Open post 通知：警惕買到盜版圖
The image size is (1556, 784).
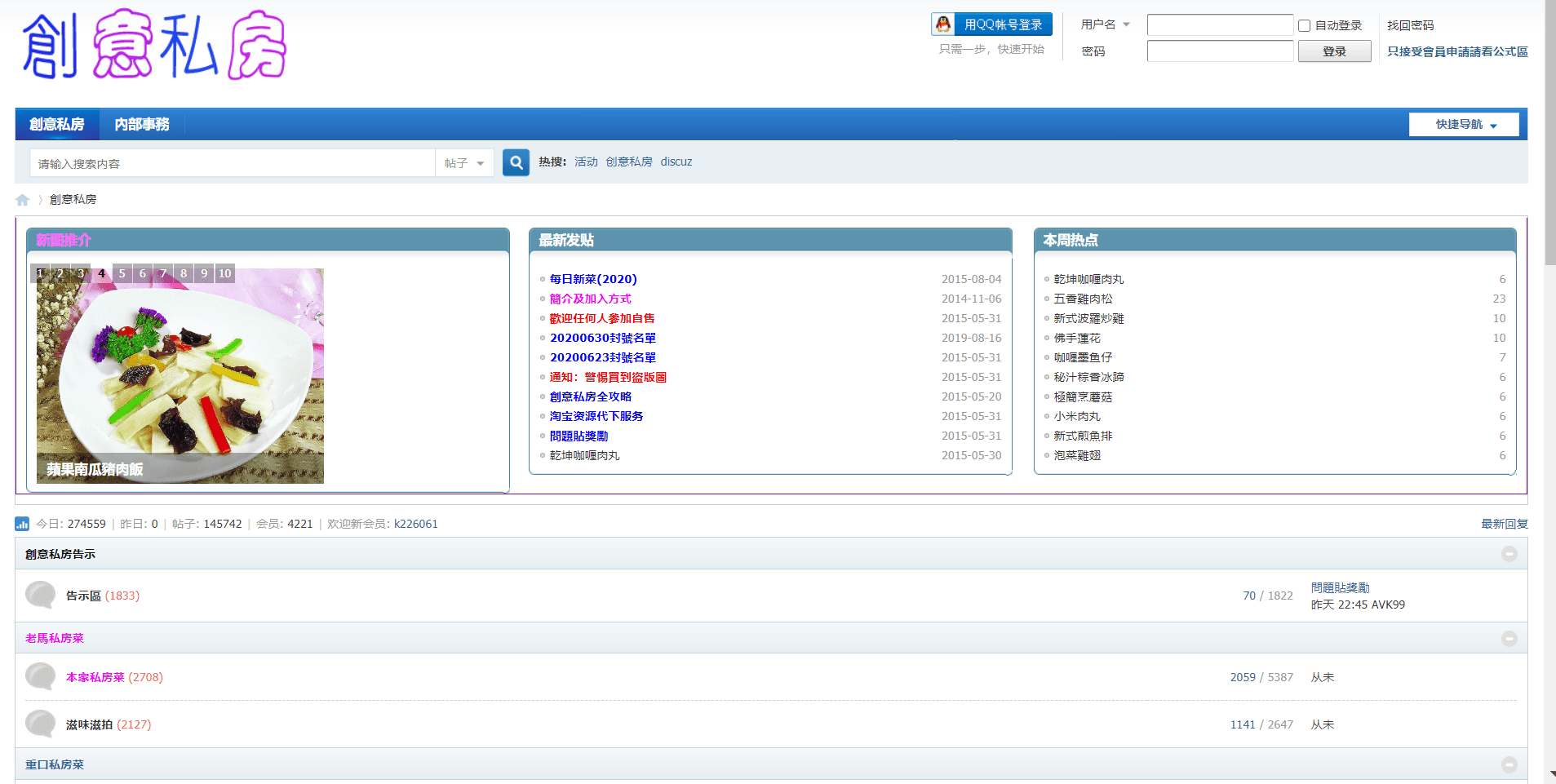tap(608, 377)
